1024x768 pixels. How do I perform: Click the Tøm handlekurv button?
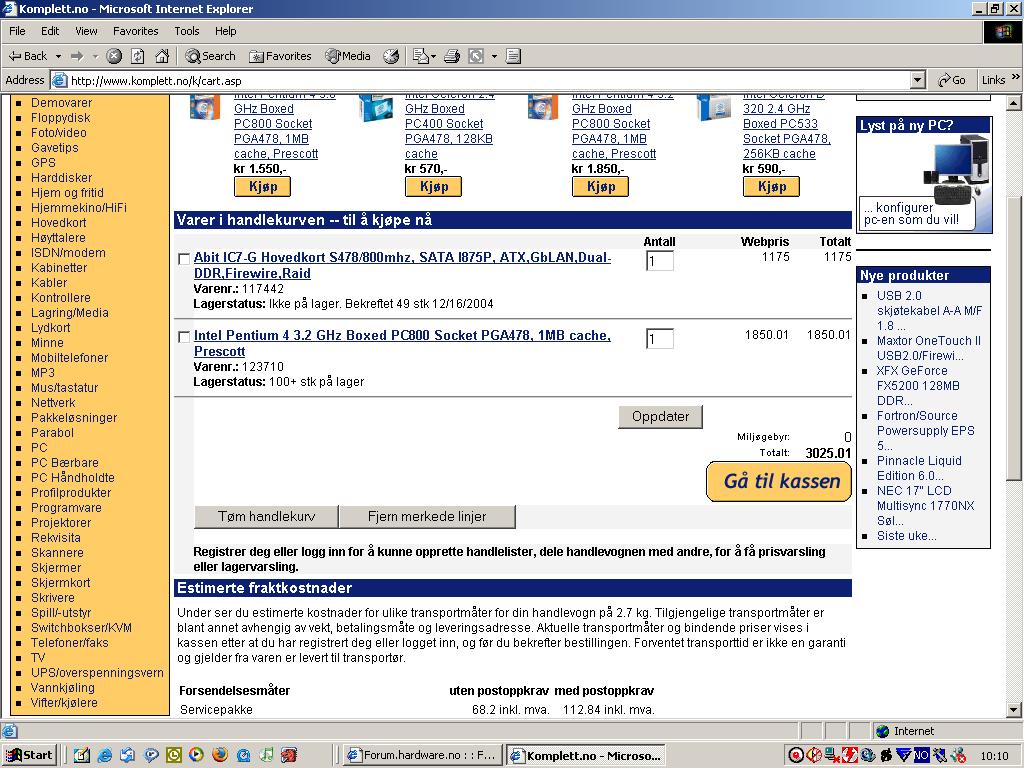(266, 517)
